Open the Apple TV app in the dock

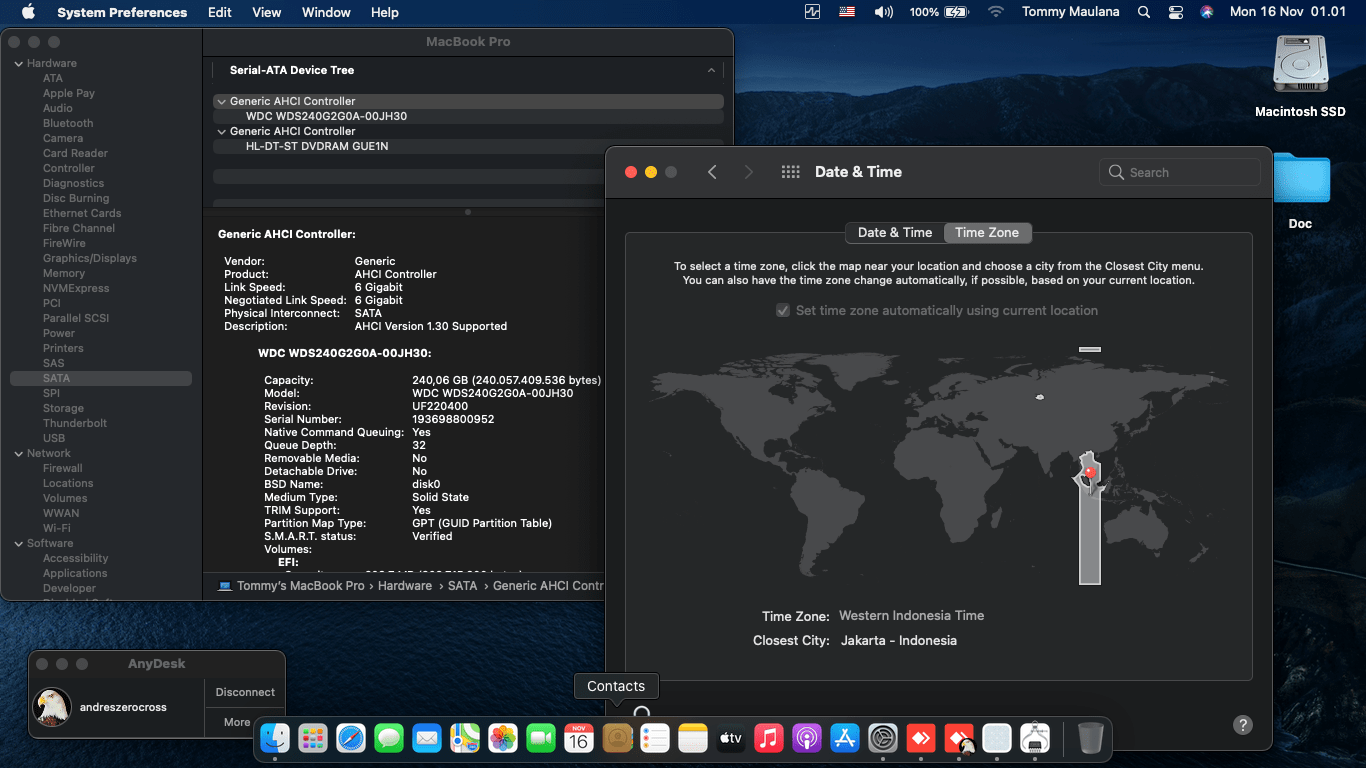click(731, 739)
